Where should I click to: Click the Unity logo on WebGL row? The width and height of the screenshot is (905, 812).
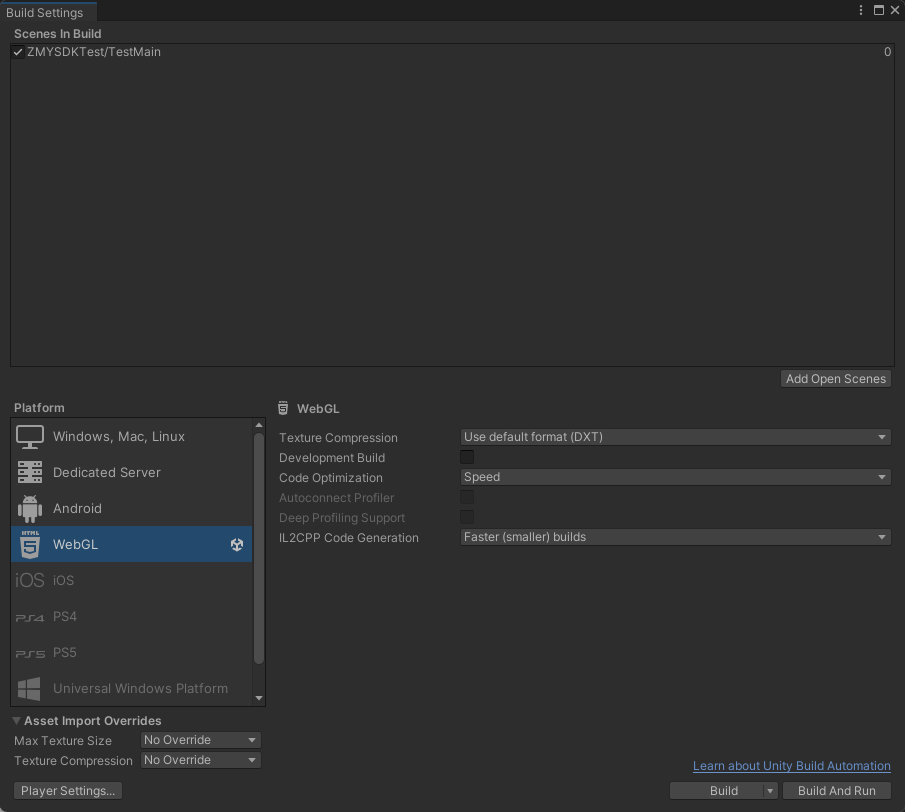(237, 545)
